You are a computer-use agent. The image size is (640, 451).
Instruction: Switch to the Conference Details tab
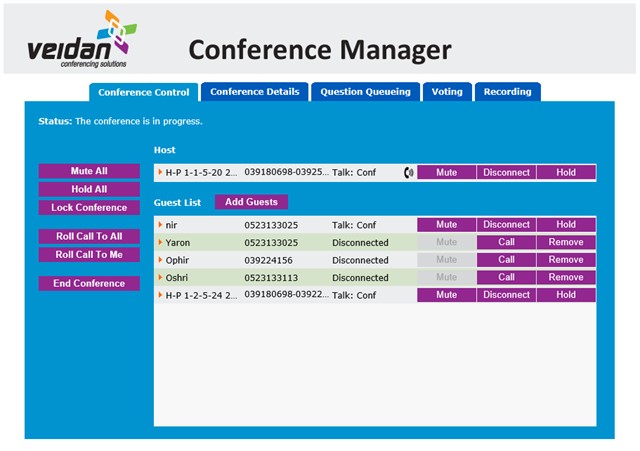click(254, 92)
